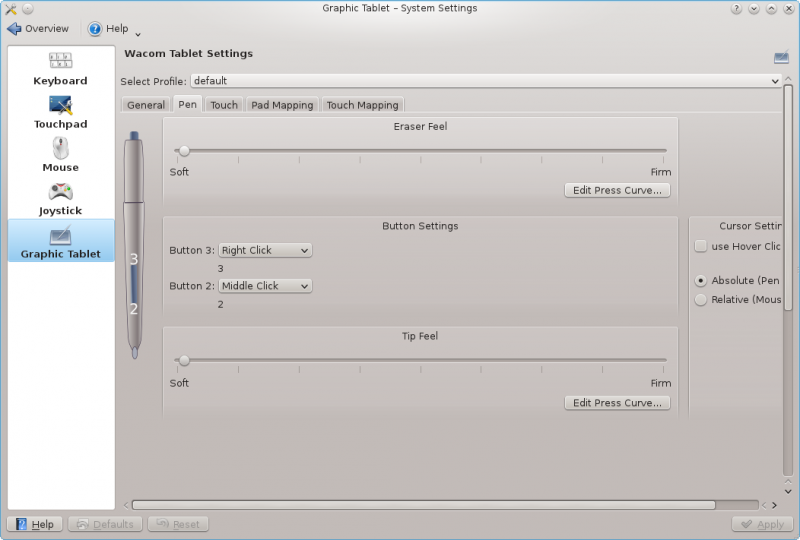This screenshot has width=800, height=540.
Task: Click the 'Wacom Tablet Settings' heading
Action: (x=188, y=53)
